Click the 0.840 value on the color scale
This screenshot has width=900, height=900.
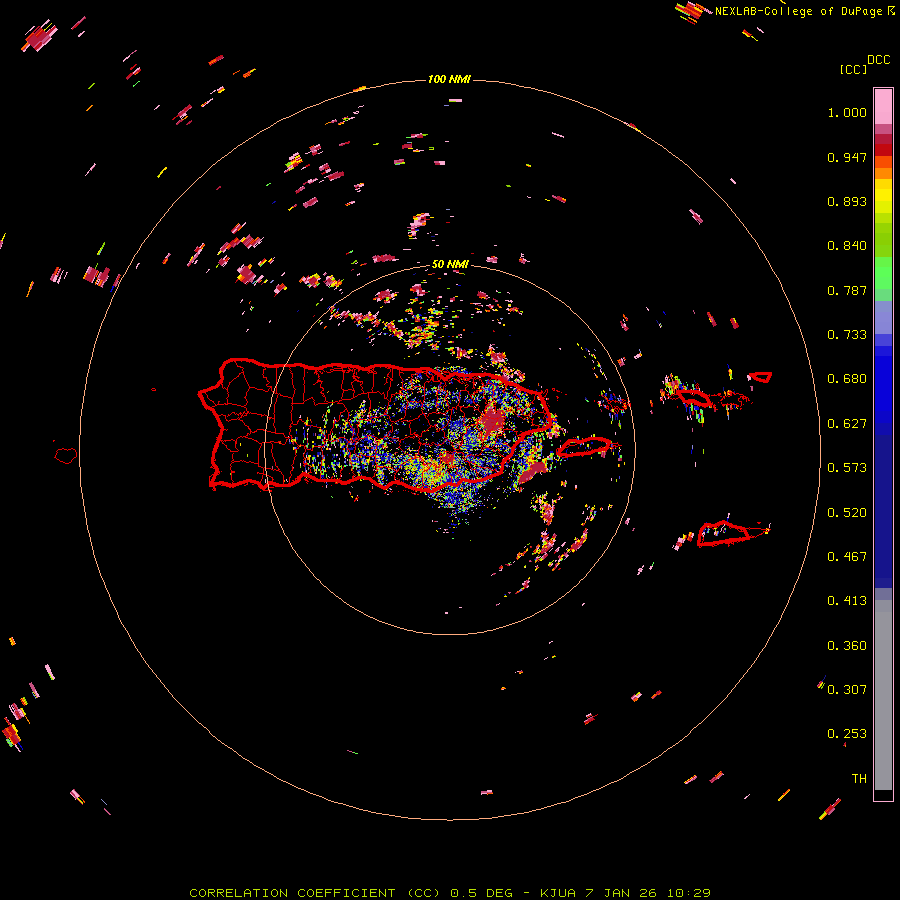(x=847, y=246)
